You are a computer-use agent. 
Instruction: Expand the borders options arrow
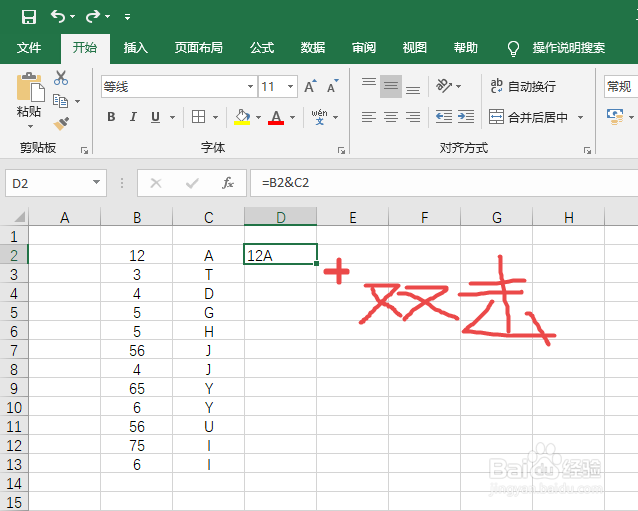coord(216,118)
